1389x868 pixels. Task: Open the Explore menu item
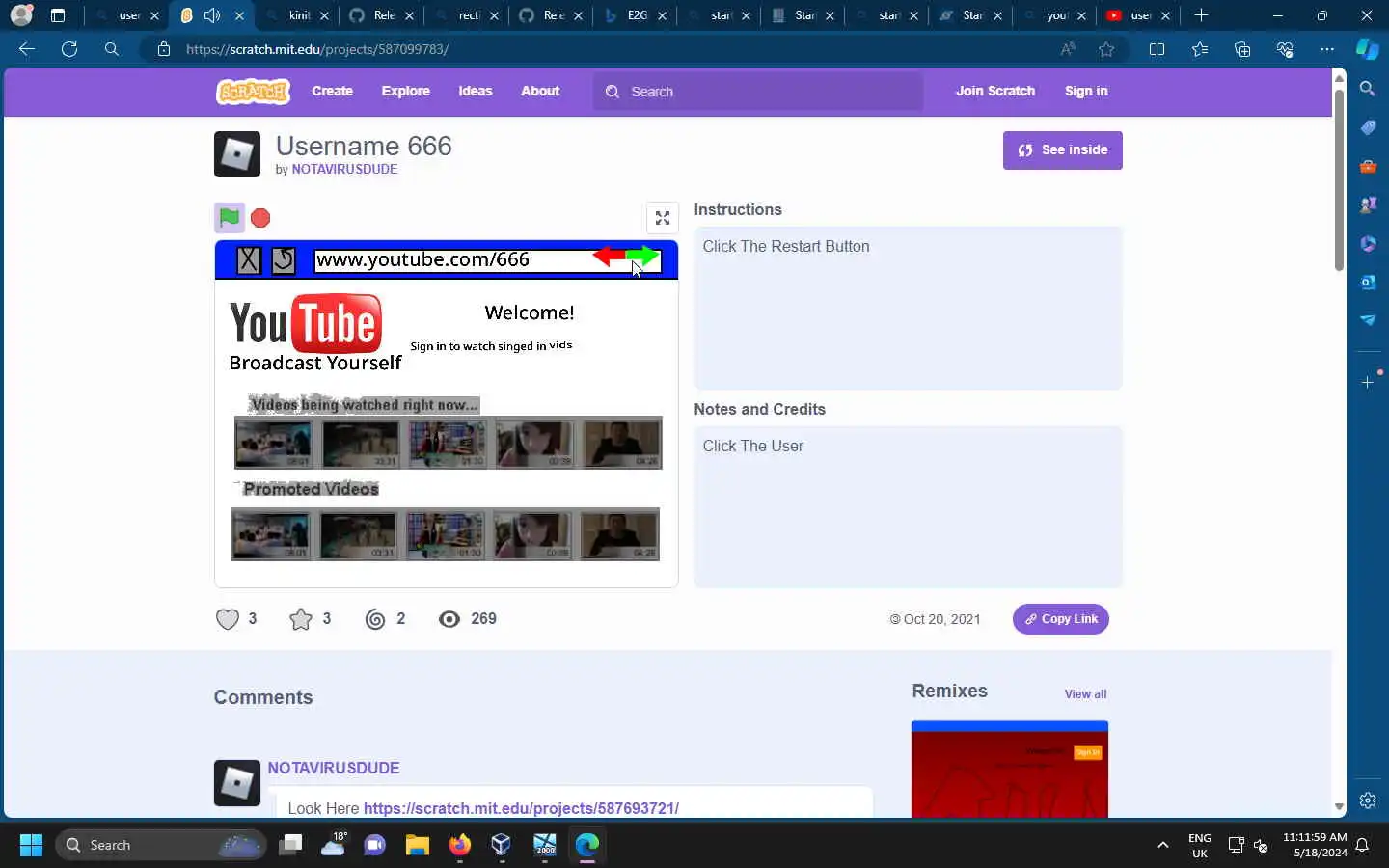[x=406, y=91]
